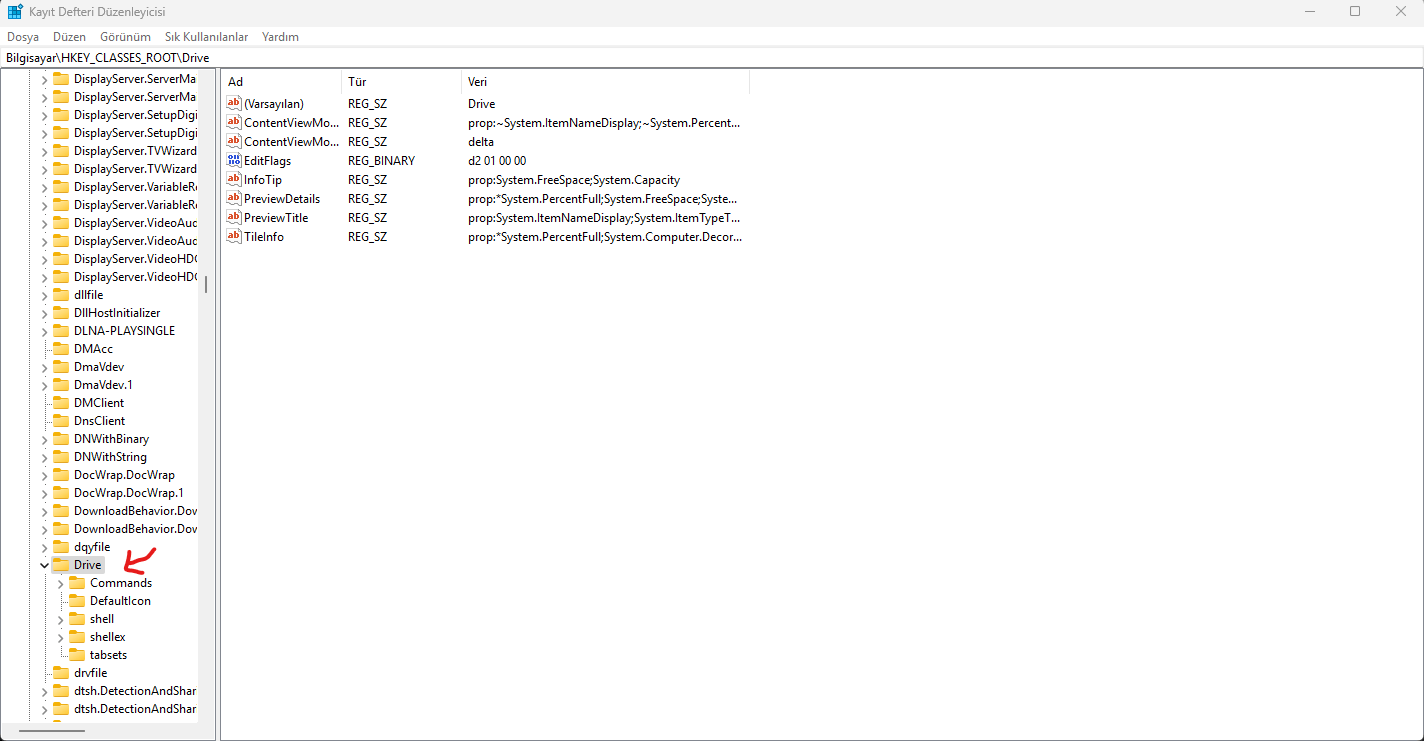The height and width of the screenshot is (741, 1424).
Task: Click the DocWrap.DocWrap.1 folder icon
Action: pyautogui.click(x=61, y=493)
